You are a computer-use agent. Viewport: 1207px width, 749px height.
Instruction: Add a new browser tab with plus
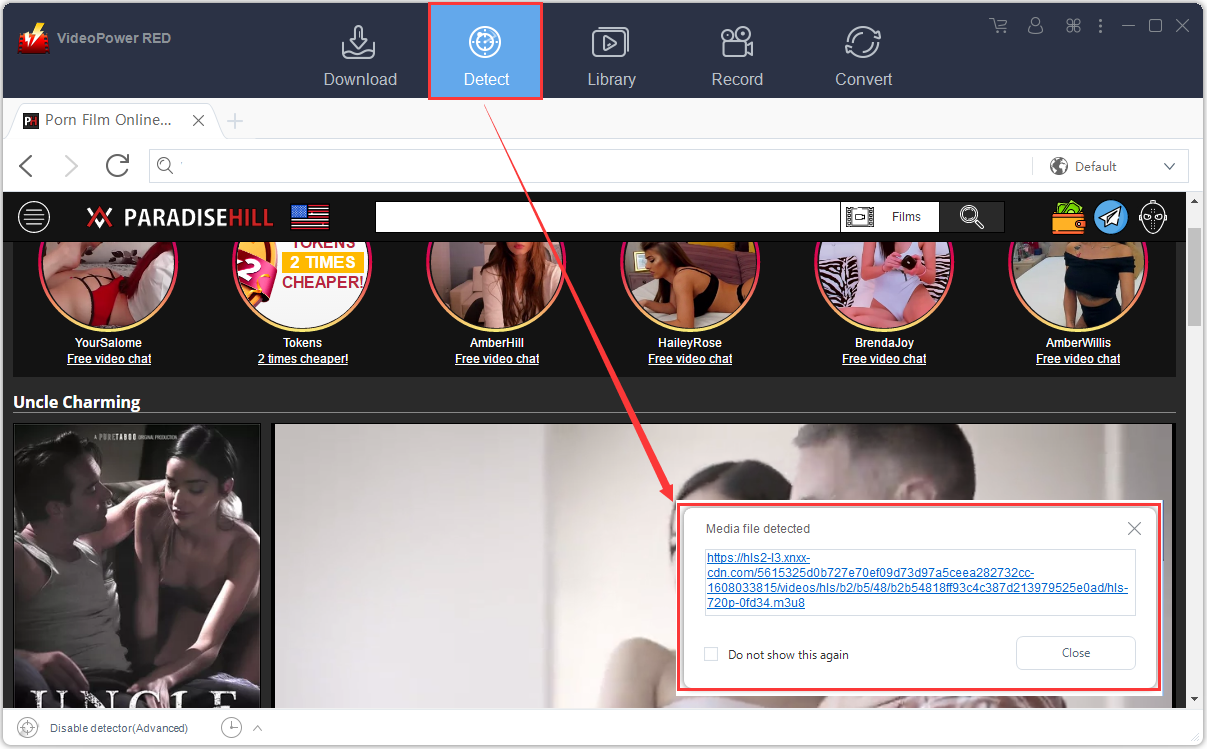235,121
